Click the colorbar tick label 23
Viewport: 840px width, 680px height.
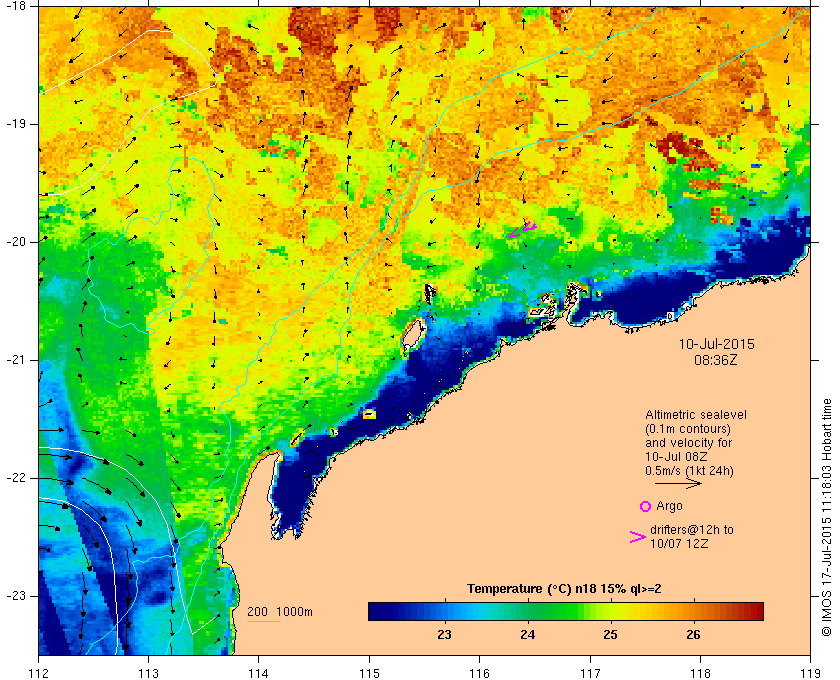click(x=444, y=635)
